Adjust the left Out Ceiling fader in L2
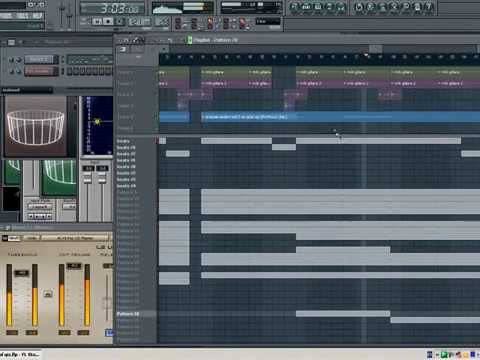480x360 pixels. [62, 295]
